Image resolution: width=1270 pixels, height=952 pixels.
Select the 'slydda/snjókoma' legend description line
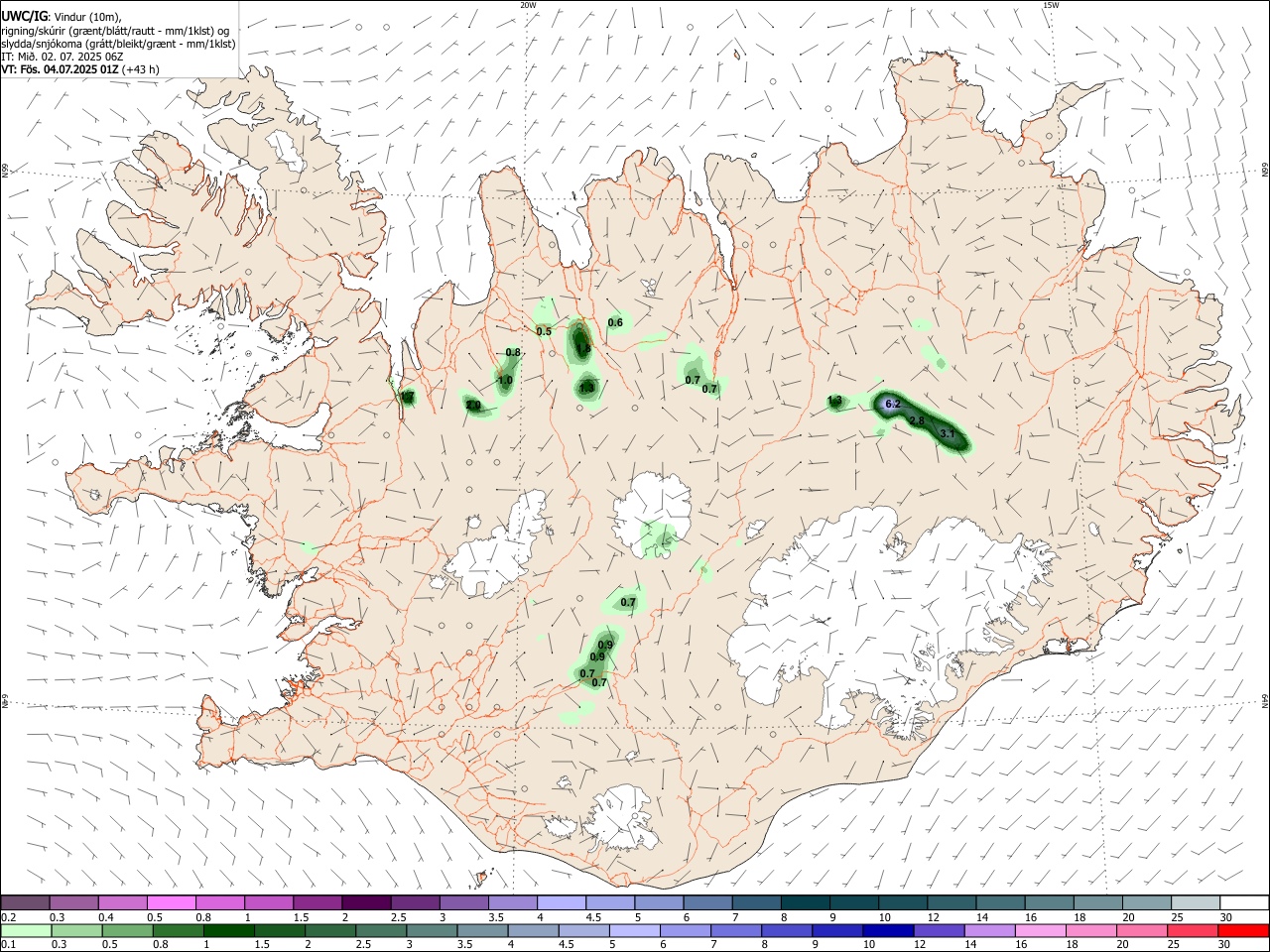coord(118,44)
